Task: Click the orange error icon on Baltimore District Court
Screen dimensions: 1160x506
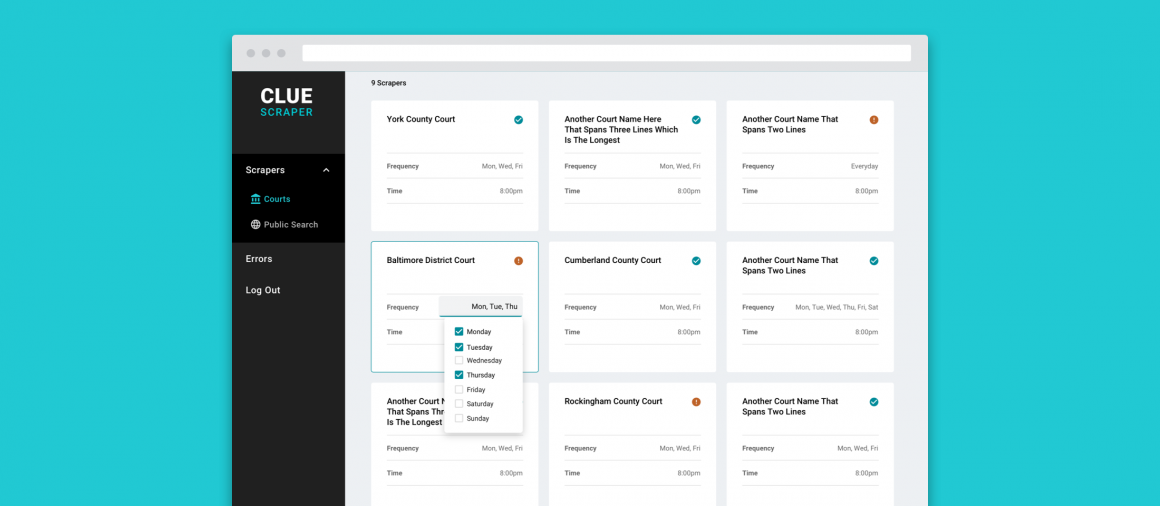Action: click(x=519, y=260)
